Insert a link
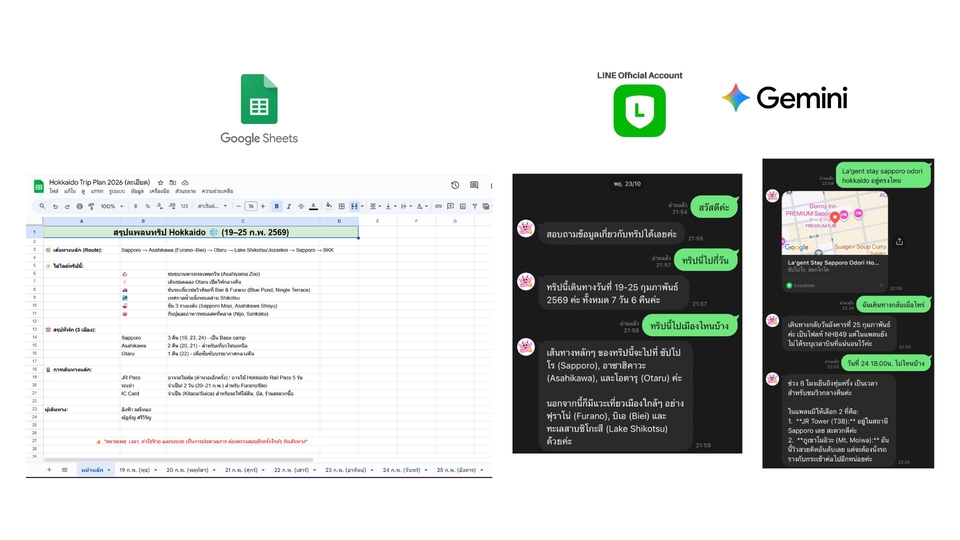Screen dimensions: 960x540 [438, 206]
